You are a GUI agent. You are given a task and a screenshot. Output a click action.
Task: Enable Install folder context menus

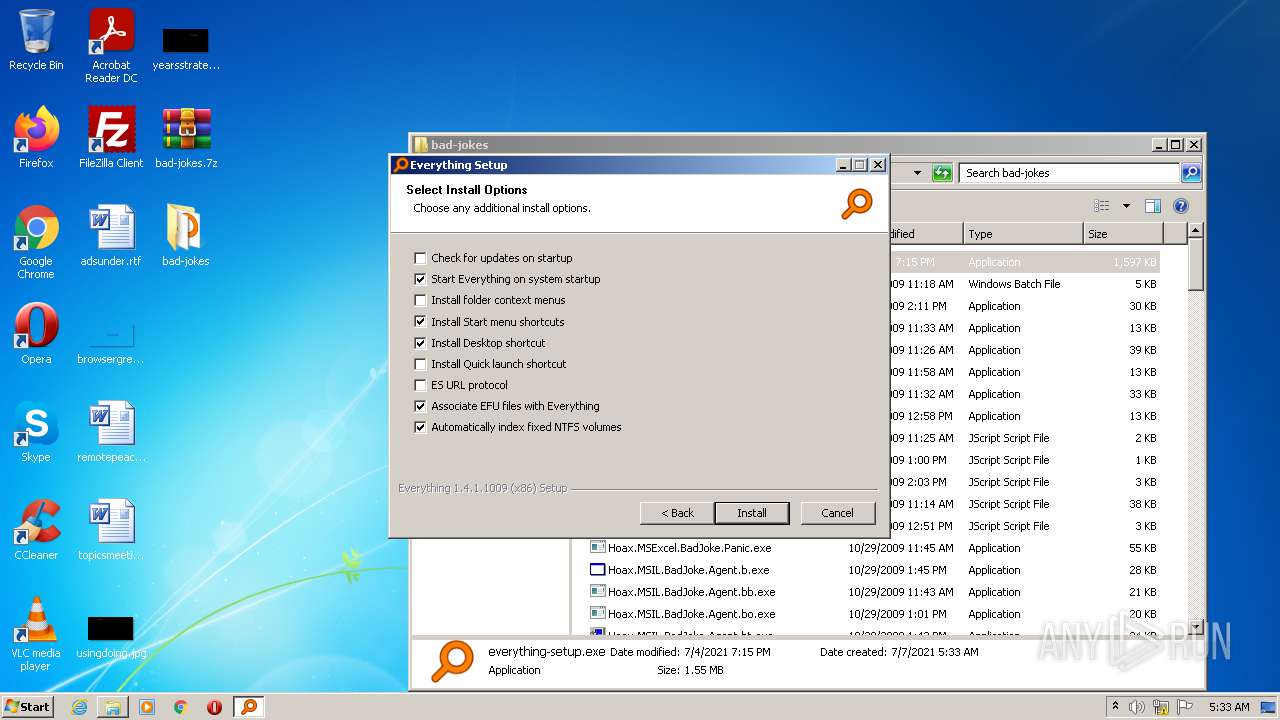(x=420, y=300)
